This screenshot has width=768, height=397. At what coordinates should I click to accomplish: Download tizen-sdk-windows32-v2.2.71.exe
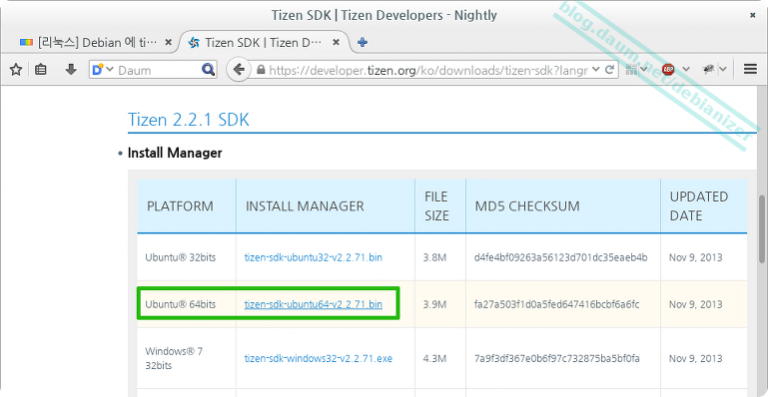click(x=318, y=358)
